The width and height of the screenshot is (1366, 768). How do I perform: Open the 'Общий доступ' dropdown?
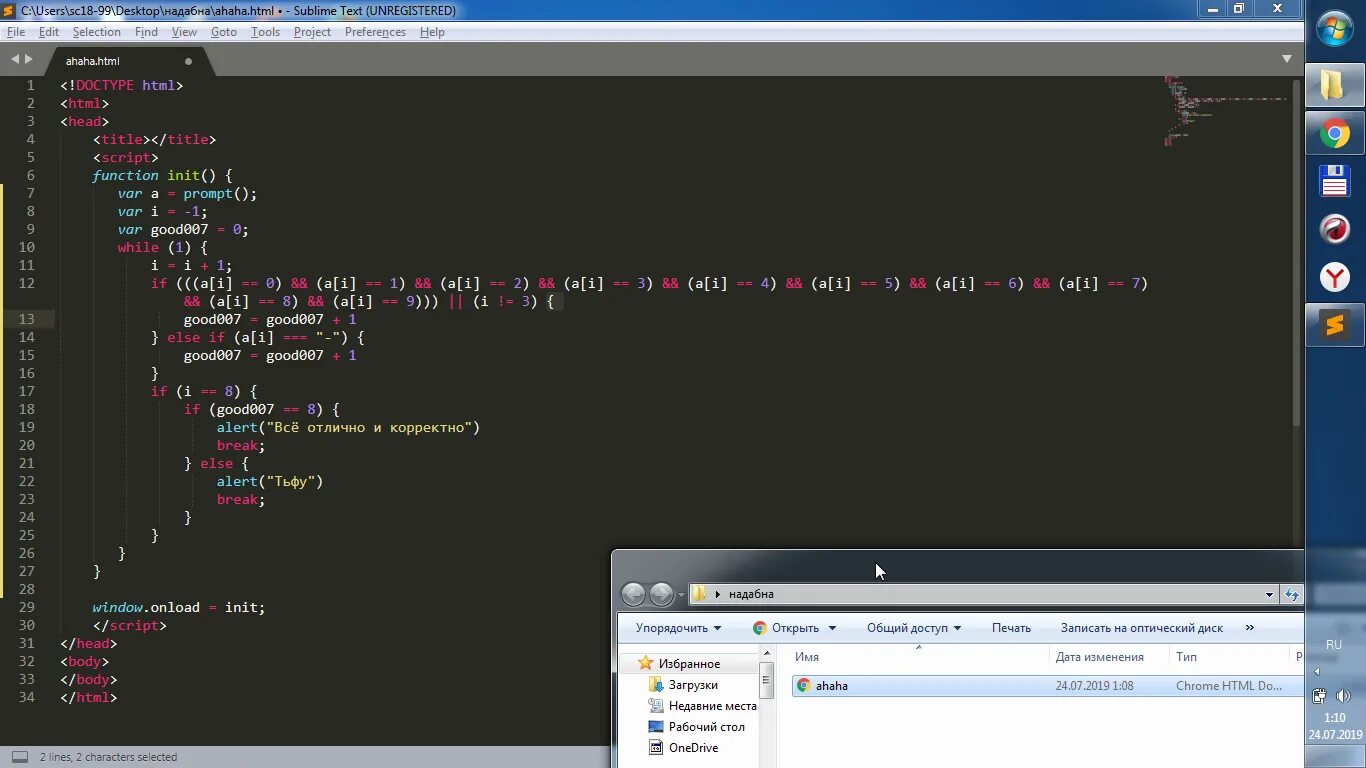point(914,628)
